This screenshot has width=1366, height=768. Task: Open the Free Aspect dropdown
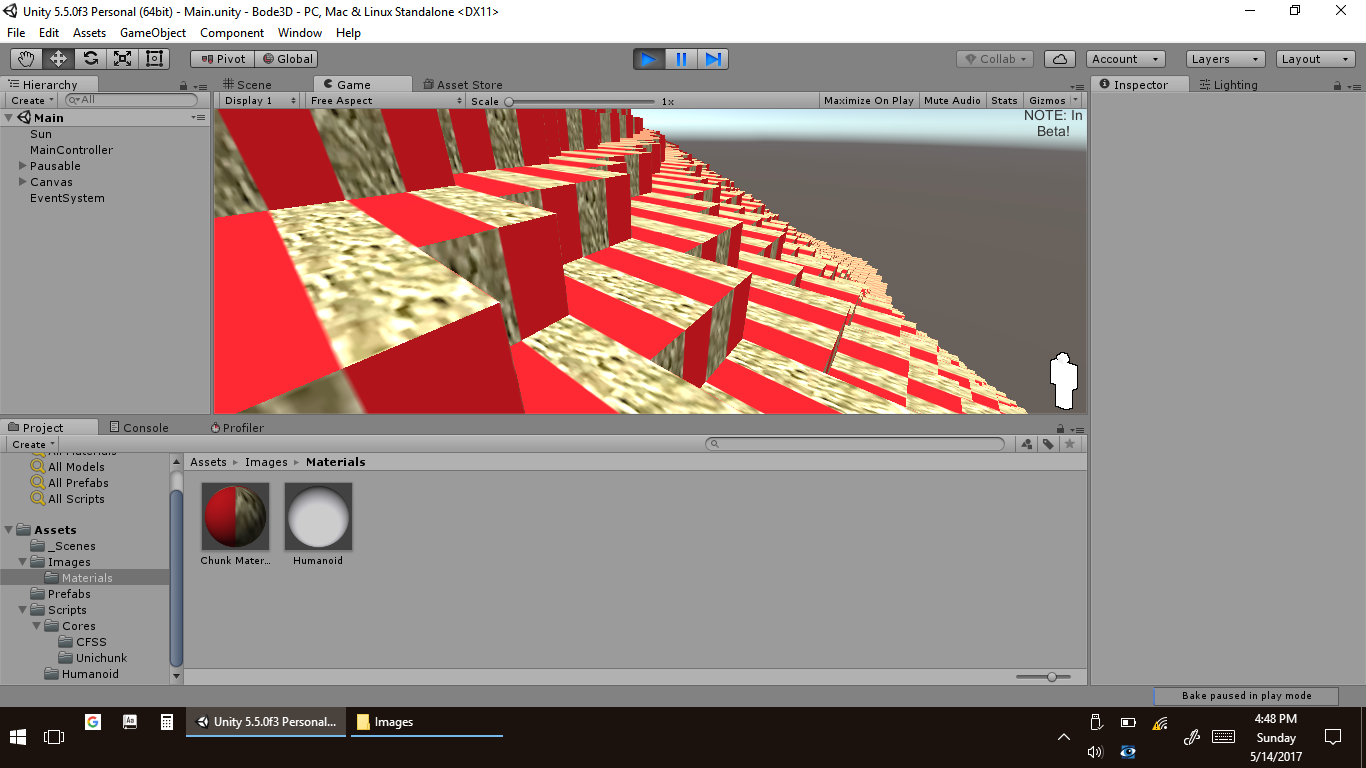tap(386, 101)
